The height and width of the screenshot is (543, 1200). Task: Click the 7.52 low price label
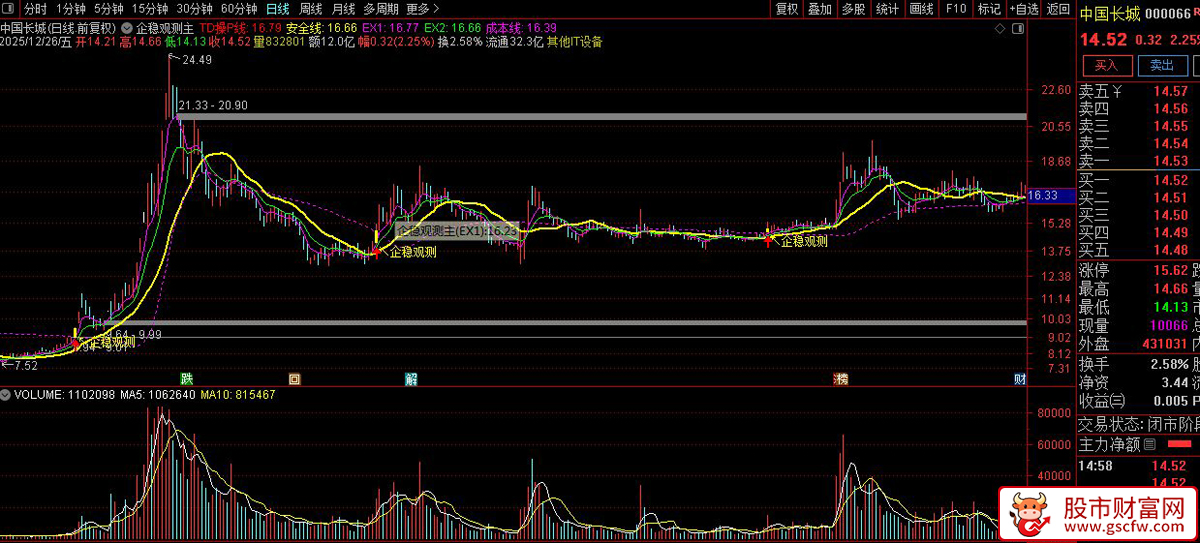(25, 366)
